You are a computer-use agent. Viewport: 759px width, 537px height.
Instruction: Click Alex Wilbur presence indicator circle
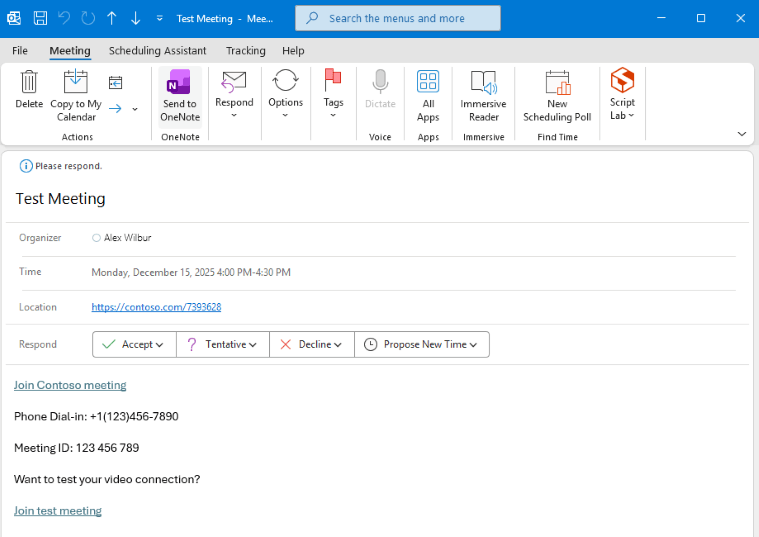96,238
